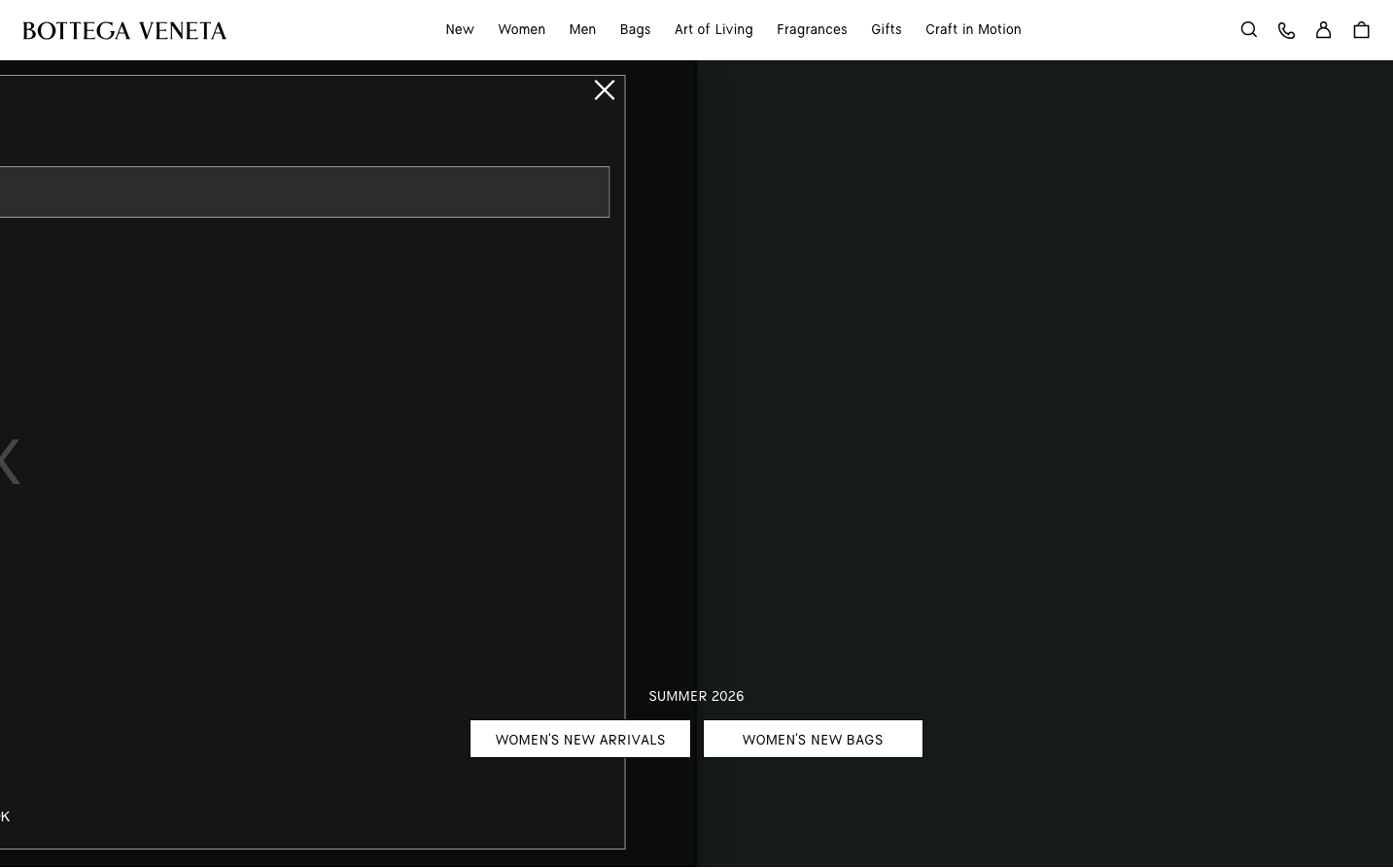Click Women's New Bags button
This screenshot has width=1393, height=868.
[813, 739]
